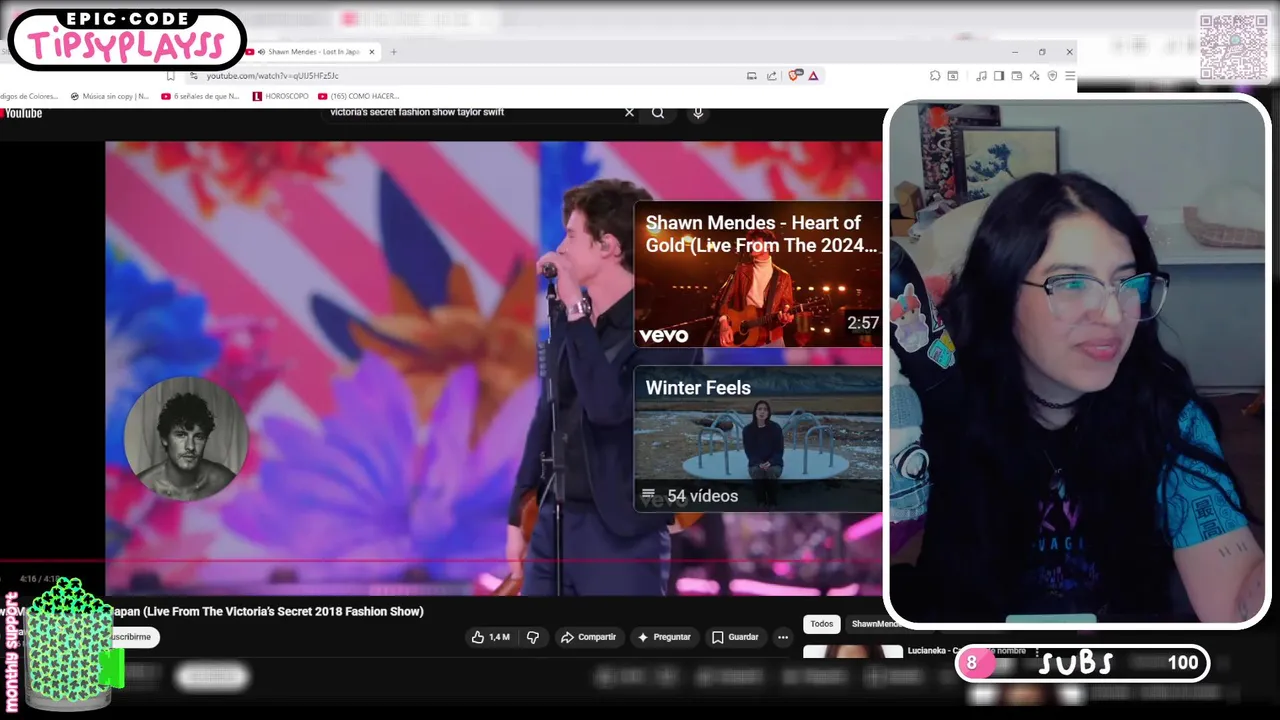Open the (165) COMO HACER bookmark
This screenshot has height=720, width=1280.
click(359, 96)
